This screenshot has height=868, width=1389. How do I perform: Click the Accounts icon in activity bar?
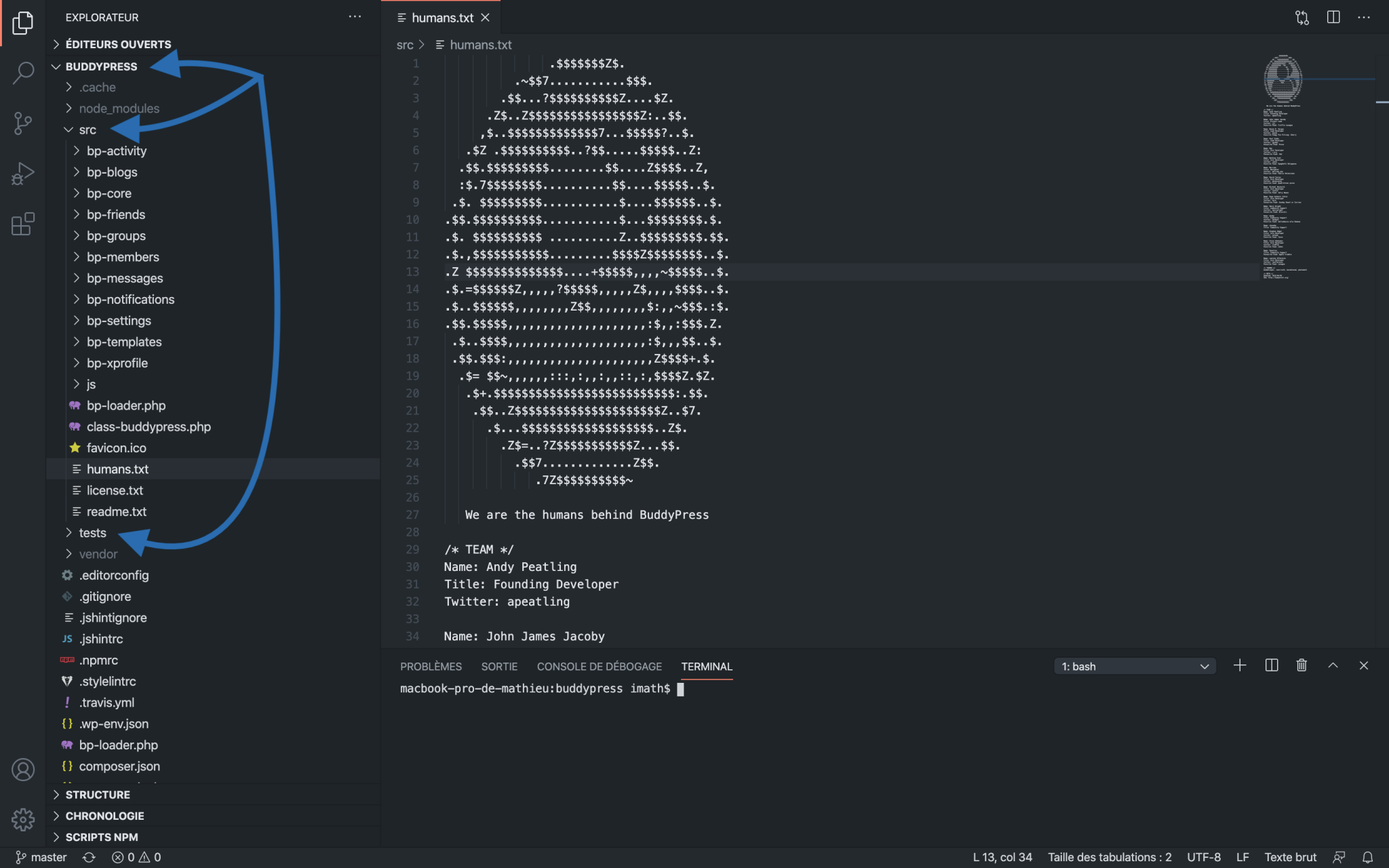tap(23, 770)
